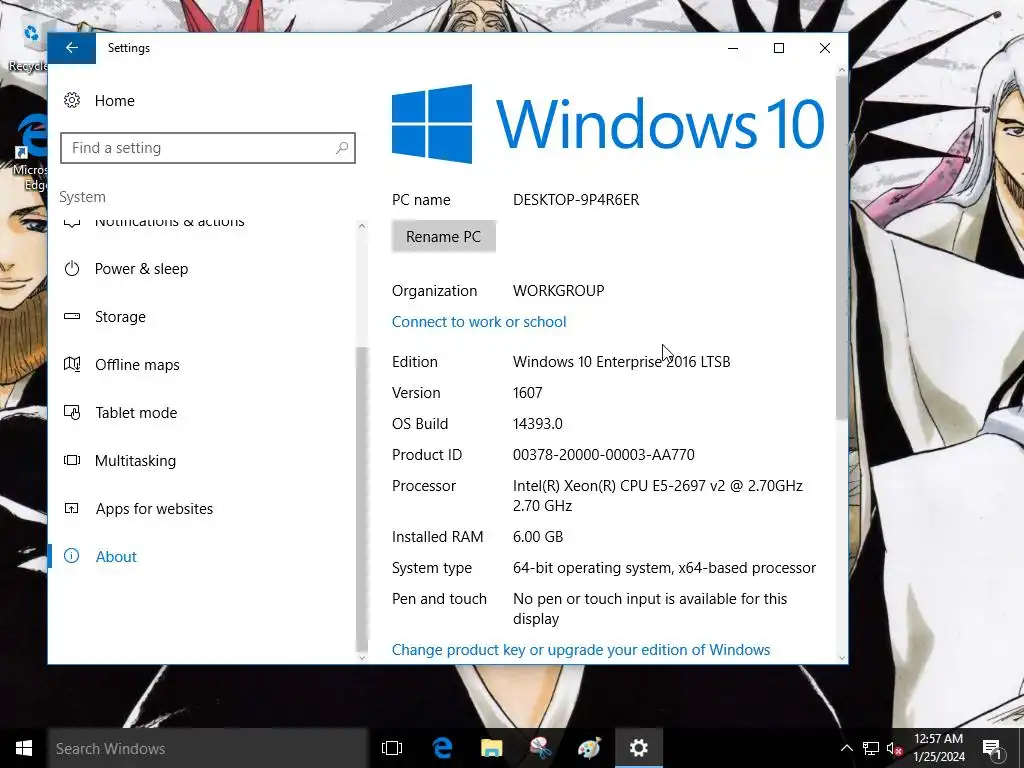The image size is (1024, 768).
Task: Select Multitasking settings
Action: [x=135, y=460]
